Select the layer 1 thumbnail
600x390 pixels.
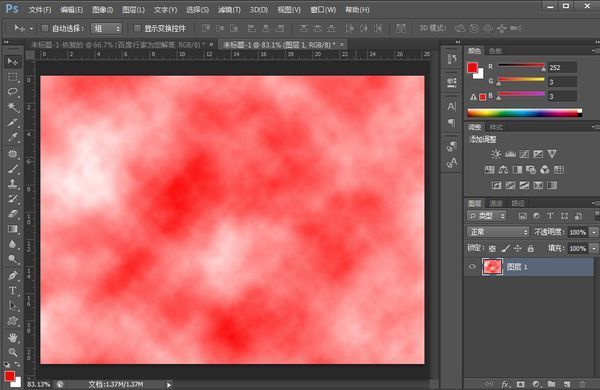(492, 267)
